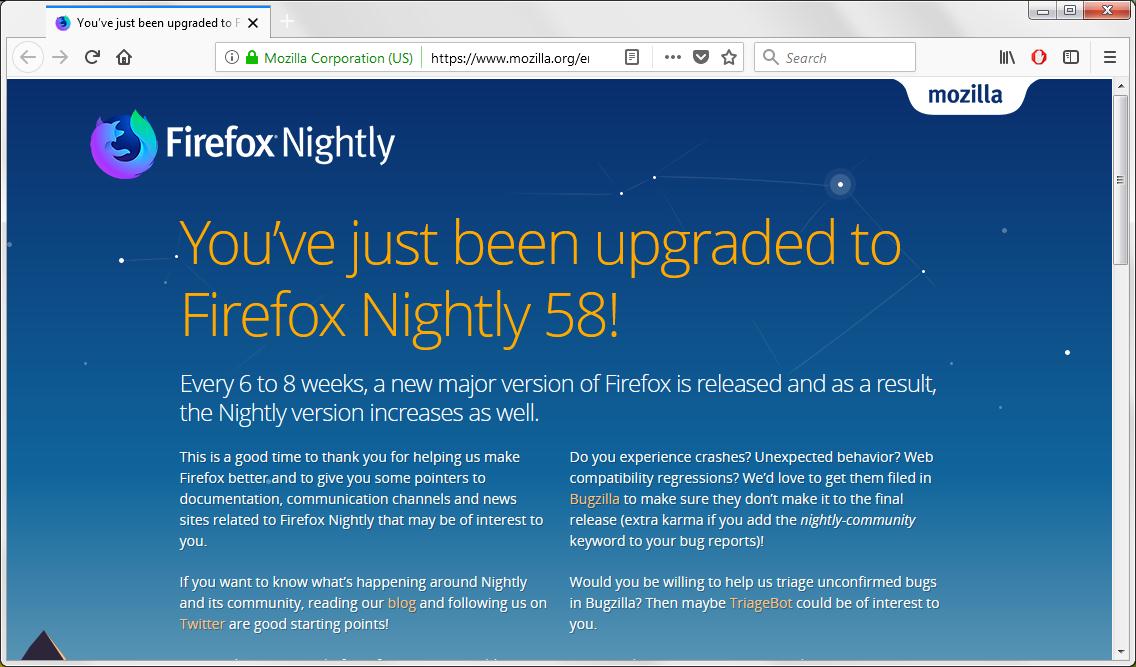The image size is (1136, 667).
Task: Navigate back to the previous page
Action: tap(28, 57)
